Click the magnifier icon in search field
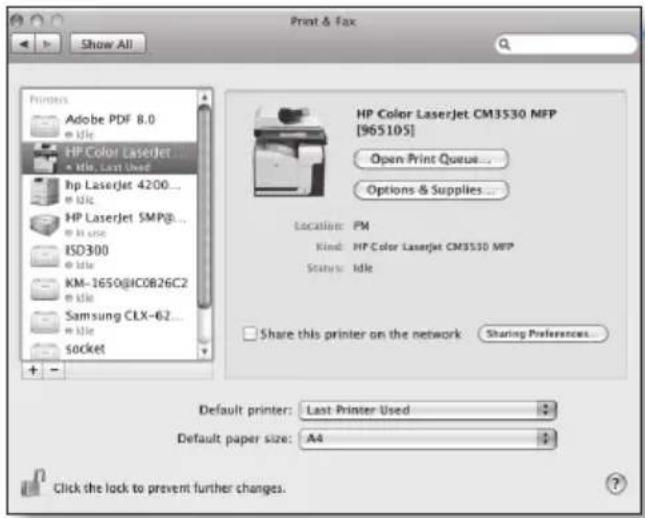 click(504, 44)
